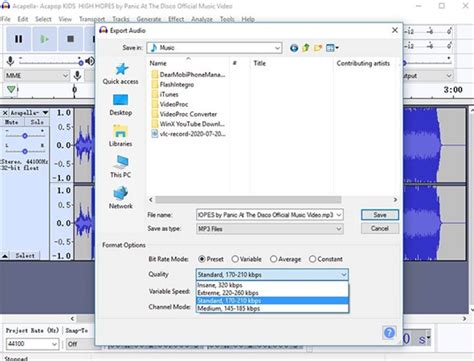Click the green Play button
This screenshot has width=474, height=361.
tap(44, 39)
